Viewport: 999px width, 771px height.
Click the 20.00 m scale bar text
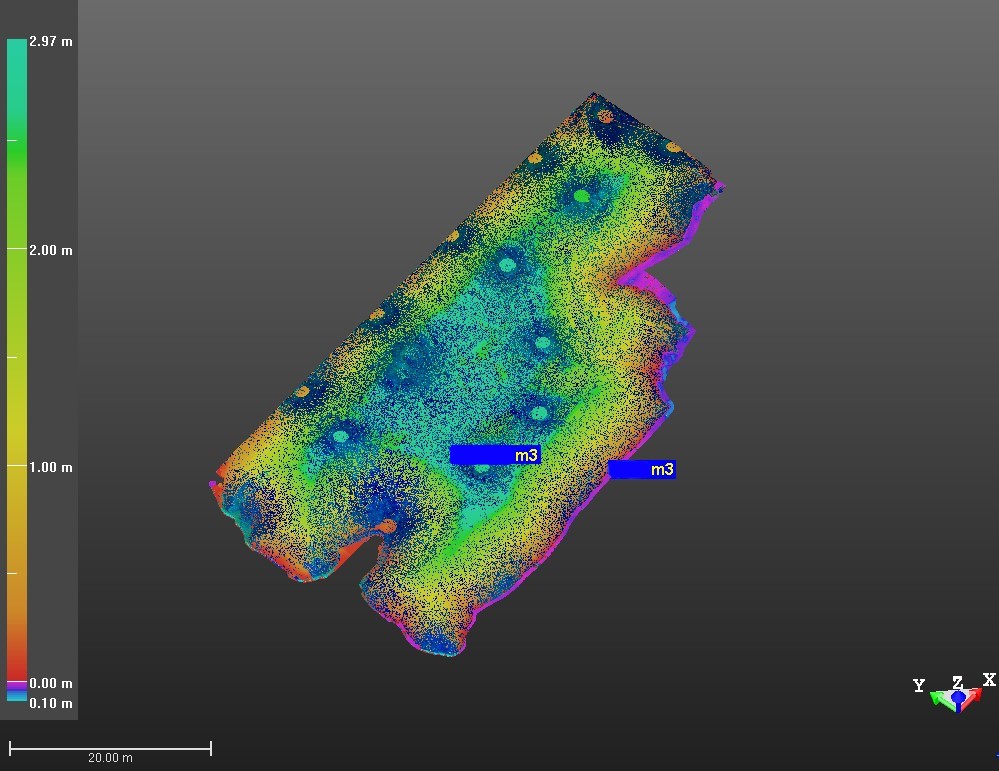coord(110,758)
